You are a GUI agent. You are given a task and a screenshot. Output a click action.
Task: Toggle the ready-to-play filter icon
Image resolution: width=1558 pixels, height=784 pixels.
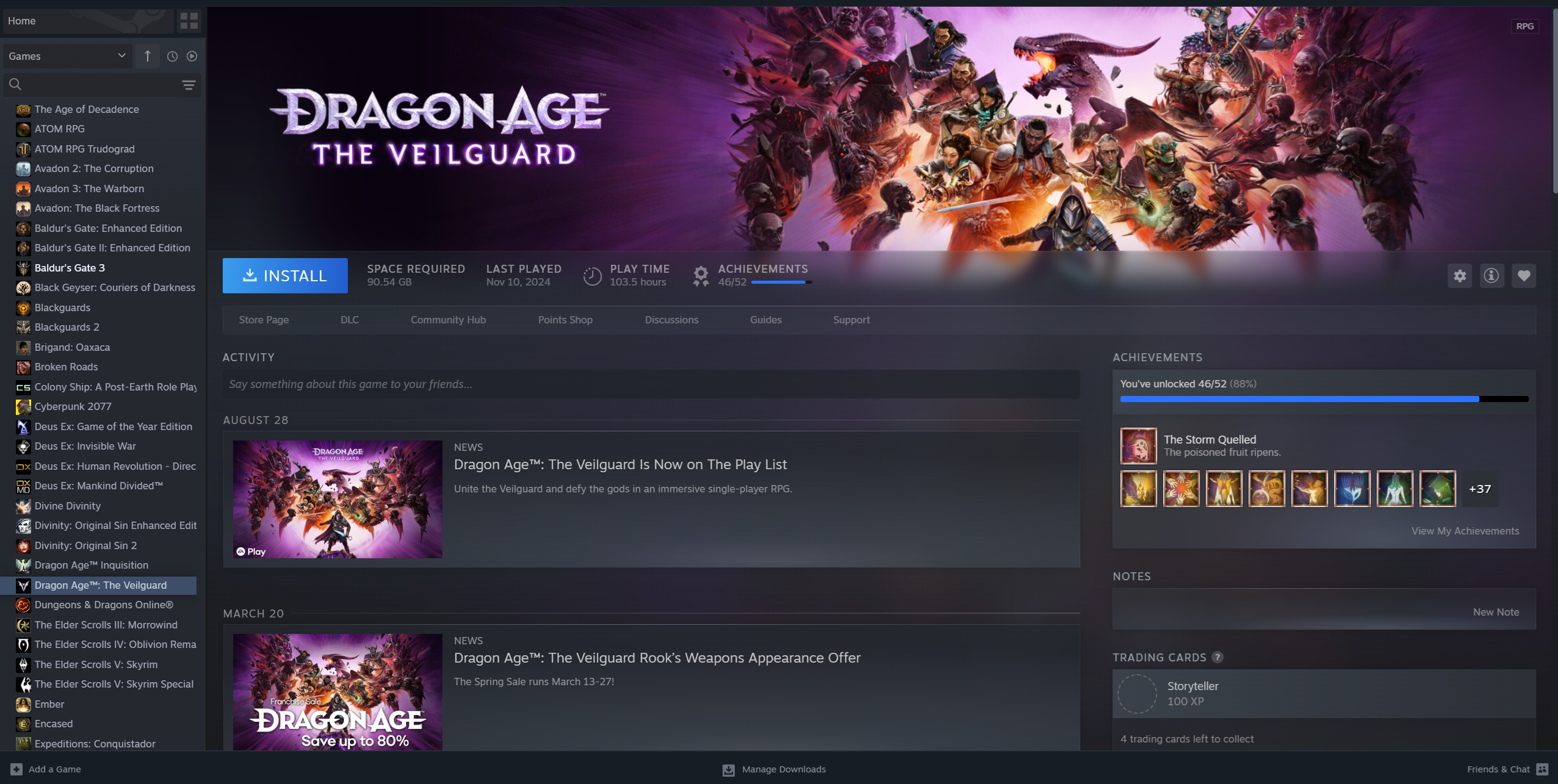tap(192, 56)
